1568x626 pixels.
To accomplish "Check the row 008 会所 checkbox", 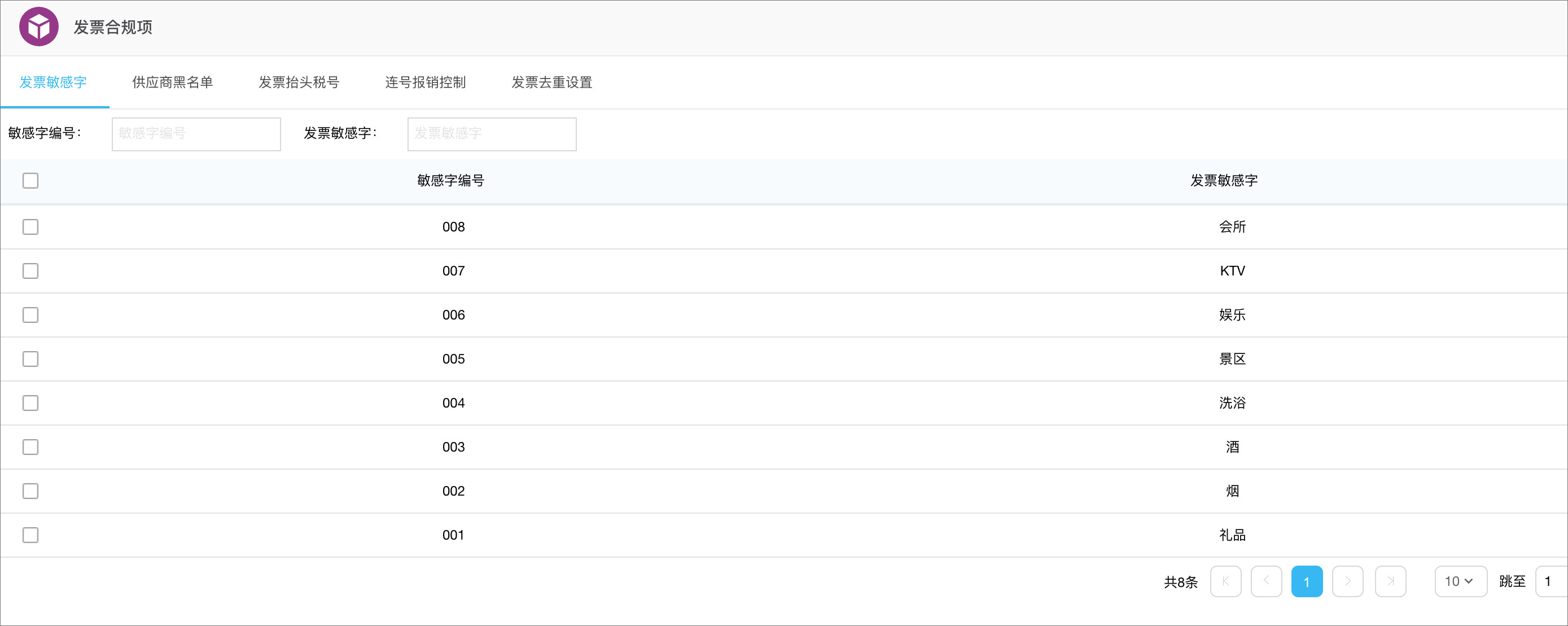I will click(x=30, y=226).
